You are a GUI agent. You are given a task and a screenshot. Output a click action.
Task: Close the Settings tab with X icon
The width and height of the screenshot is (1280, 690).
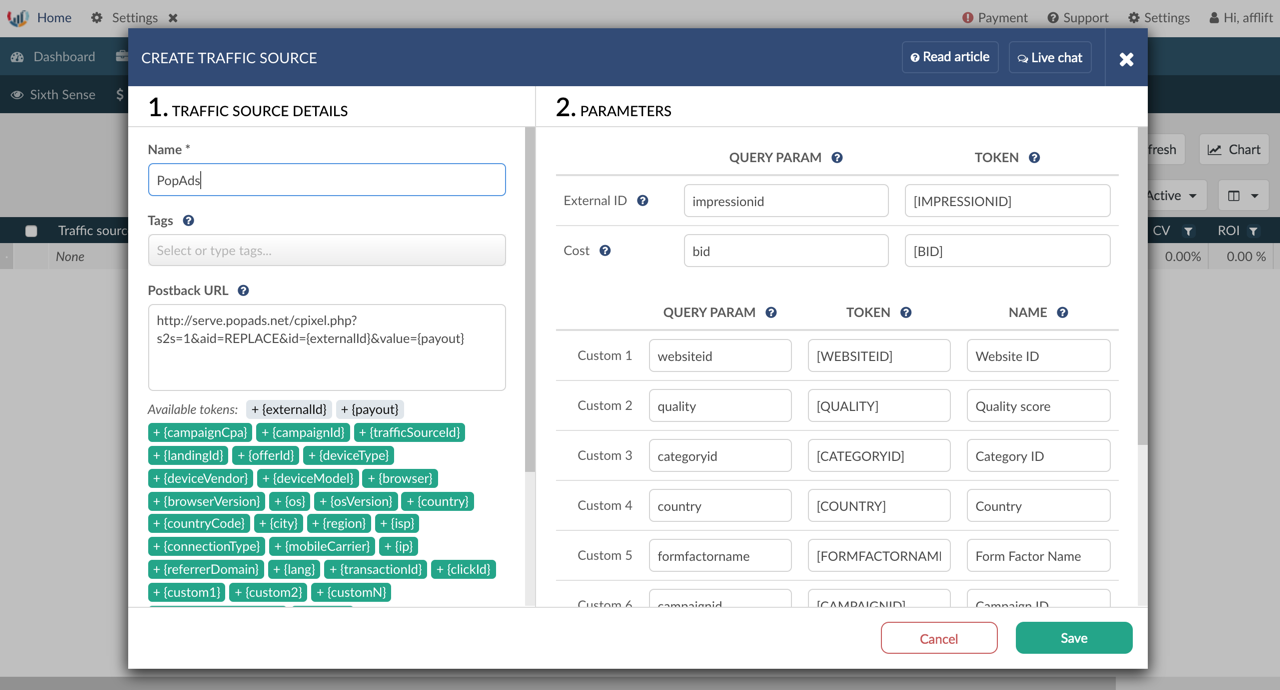(x=173, y=18)
